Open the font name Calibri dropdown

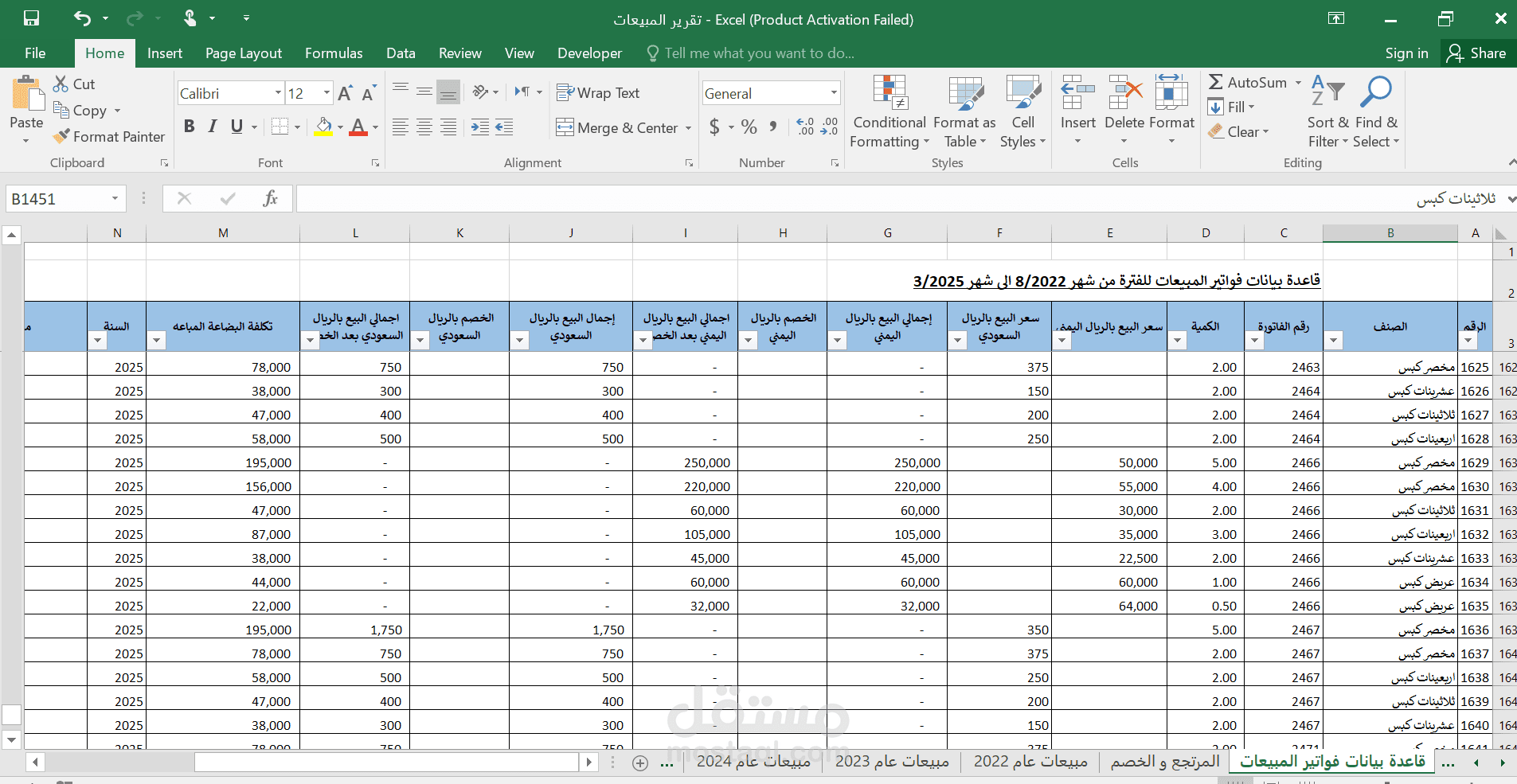pos(278,93)
